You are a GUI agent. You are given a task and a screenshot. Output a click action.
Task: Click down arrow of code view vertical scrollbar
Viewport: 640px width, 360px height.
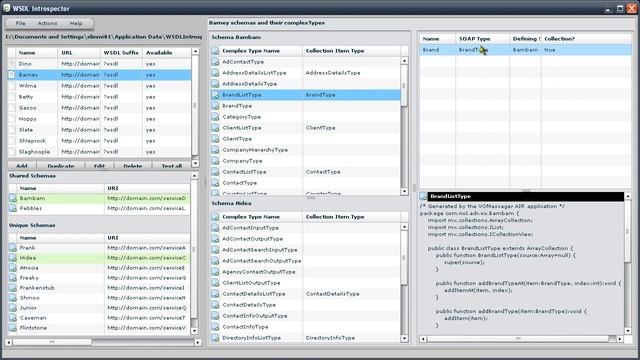point(628,331)
